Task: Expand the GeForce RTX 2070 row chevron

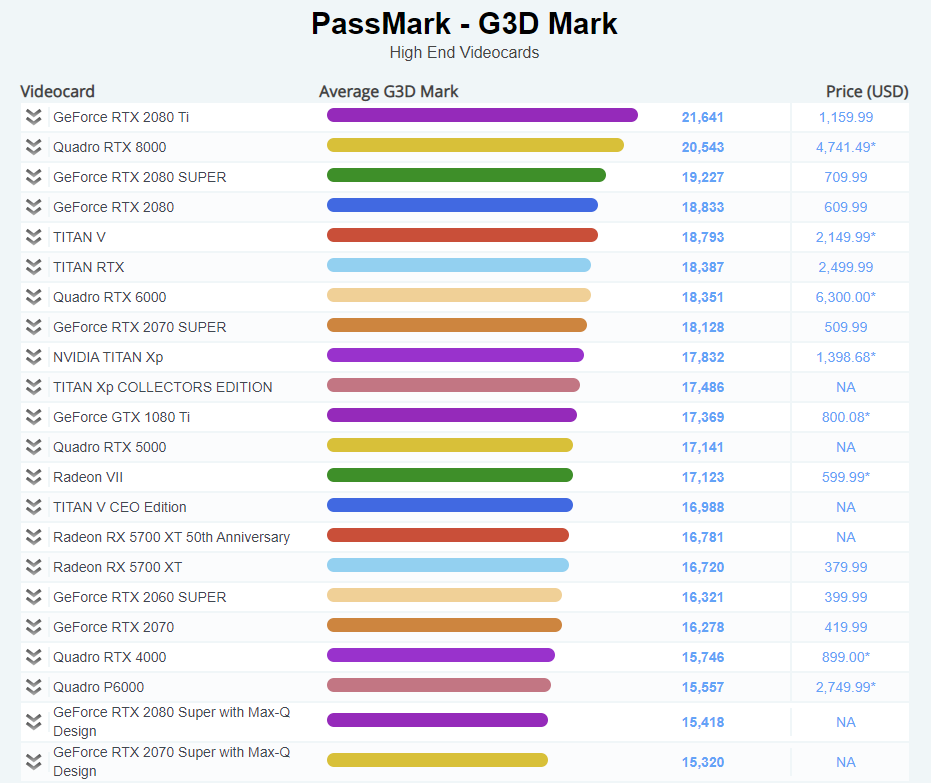Action: point(34,627)
